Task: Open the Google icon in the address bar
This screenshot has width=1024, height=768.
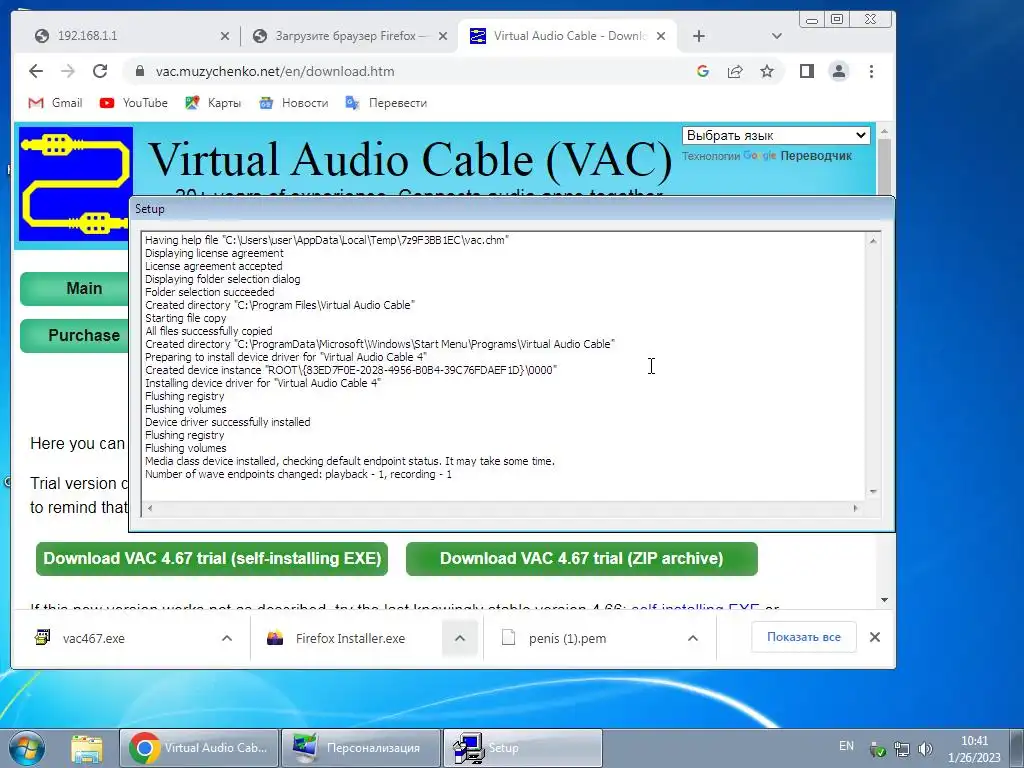Action: [703, 71]
